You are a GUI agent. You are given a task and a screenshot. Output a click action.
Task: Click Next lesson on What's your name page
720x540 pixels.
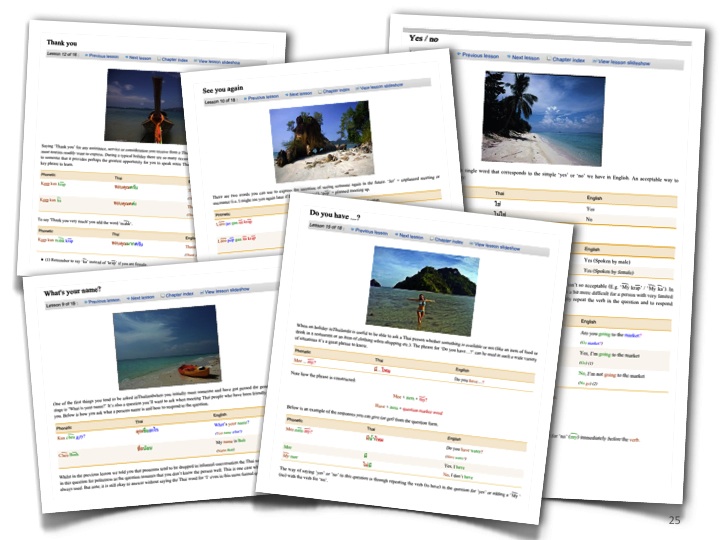tap(142, 298)
